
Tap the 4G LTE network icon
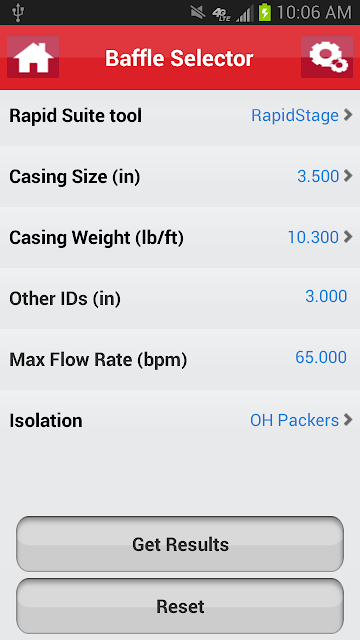221,13
